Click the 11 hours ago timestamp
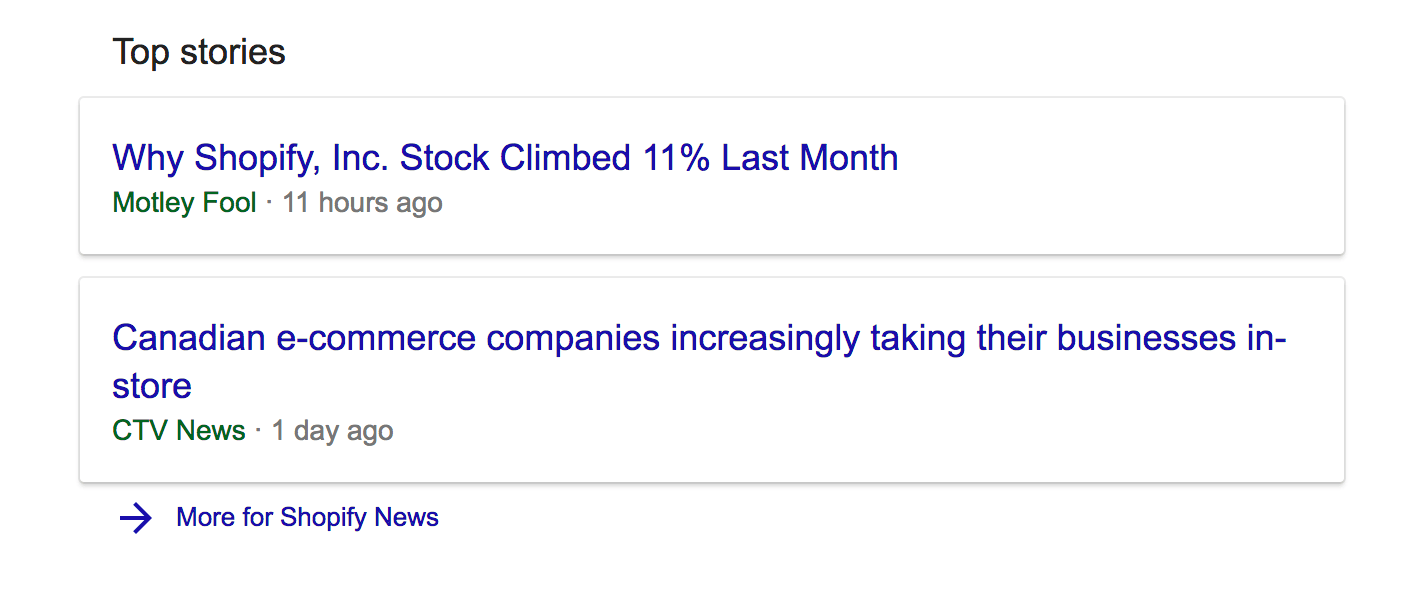1422x592 pixels. pos(362,203)
